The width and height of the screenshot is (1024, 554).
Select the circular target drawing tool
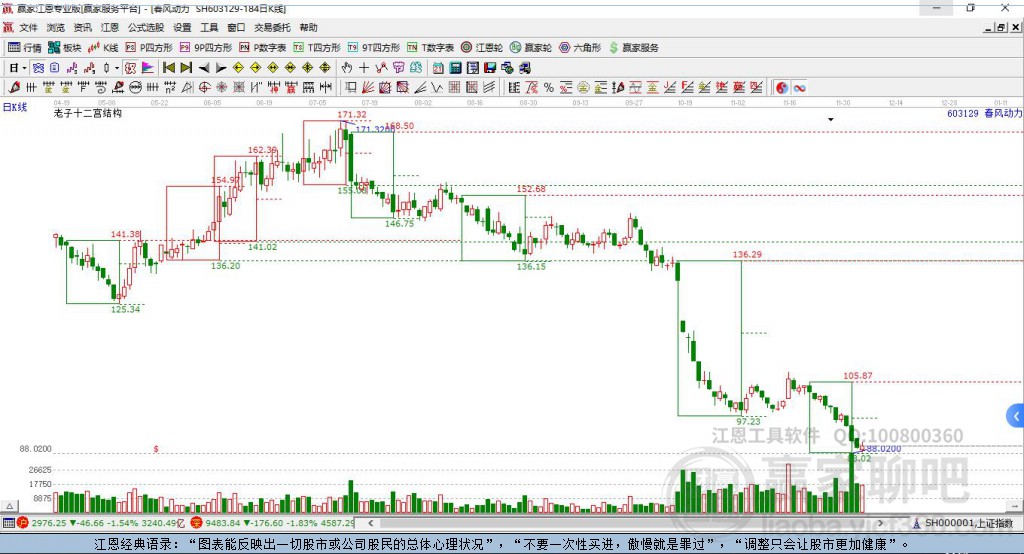204,87
